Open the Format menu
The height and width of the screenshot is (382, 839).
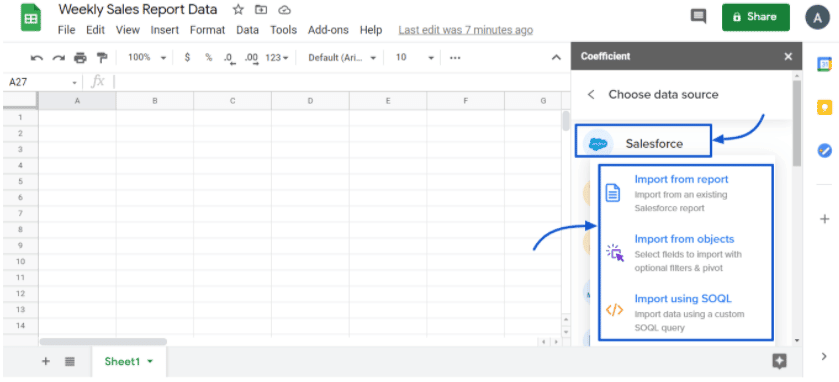click(x=208, y=30)
